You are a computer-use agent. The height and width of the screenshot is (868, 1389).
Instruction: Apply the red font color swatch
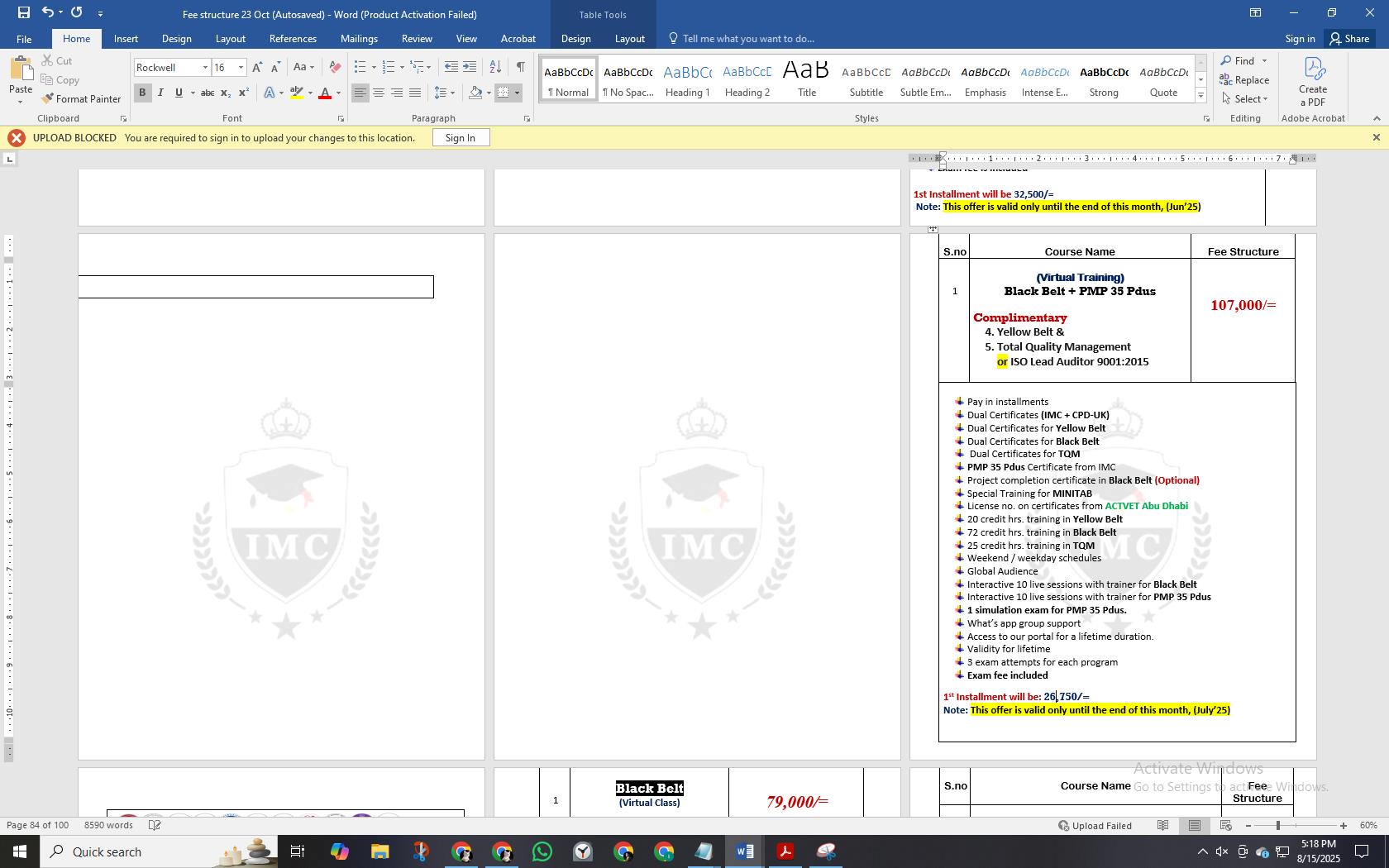[x=325, y=93]
